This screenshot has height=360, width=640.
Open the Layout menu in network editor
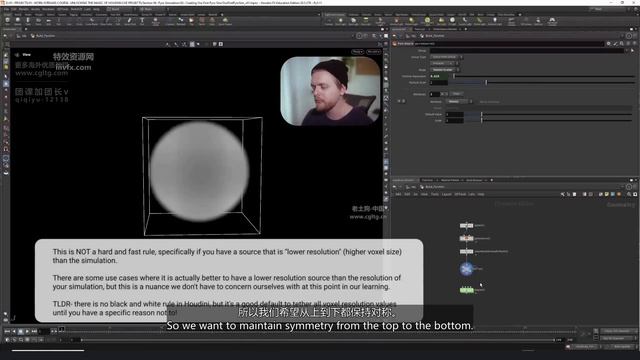click(x=447, y=194)
